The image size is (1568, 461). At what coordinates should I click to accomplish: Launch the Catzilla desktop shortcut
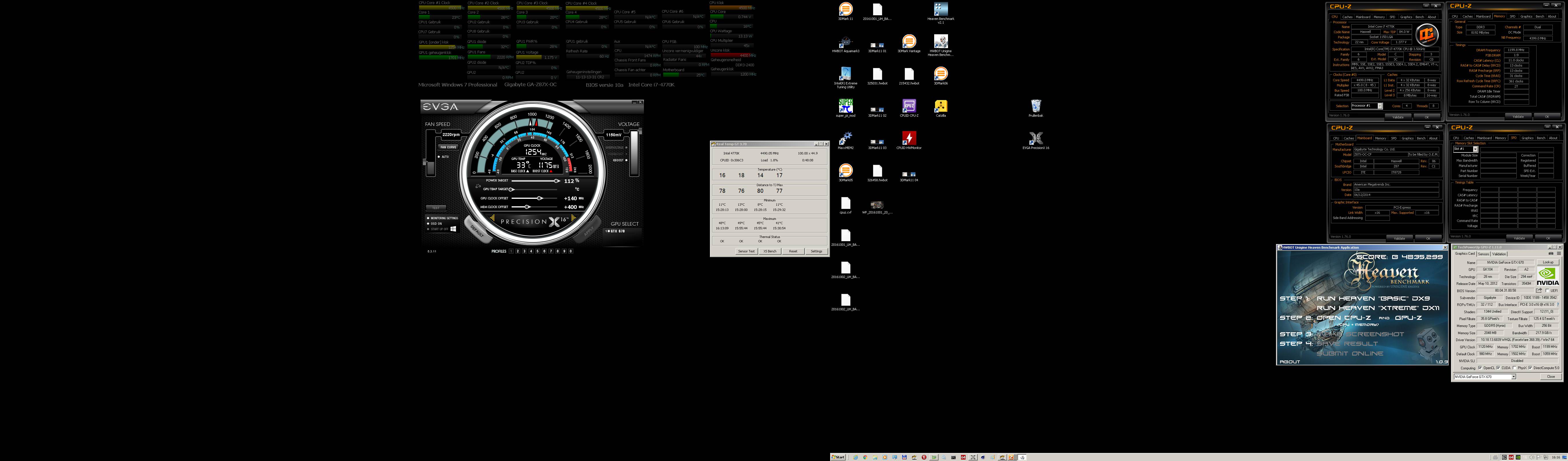click(941, 108)
